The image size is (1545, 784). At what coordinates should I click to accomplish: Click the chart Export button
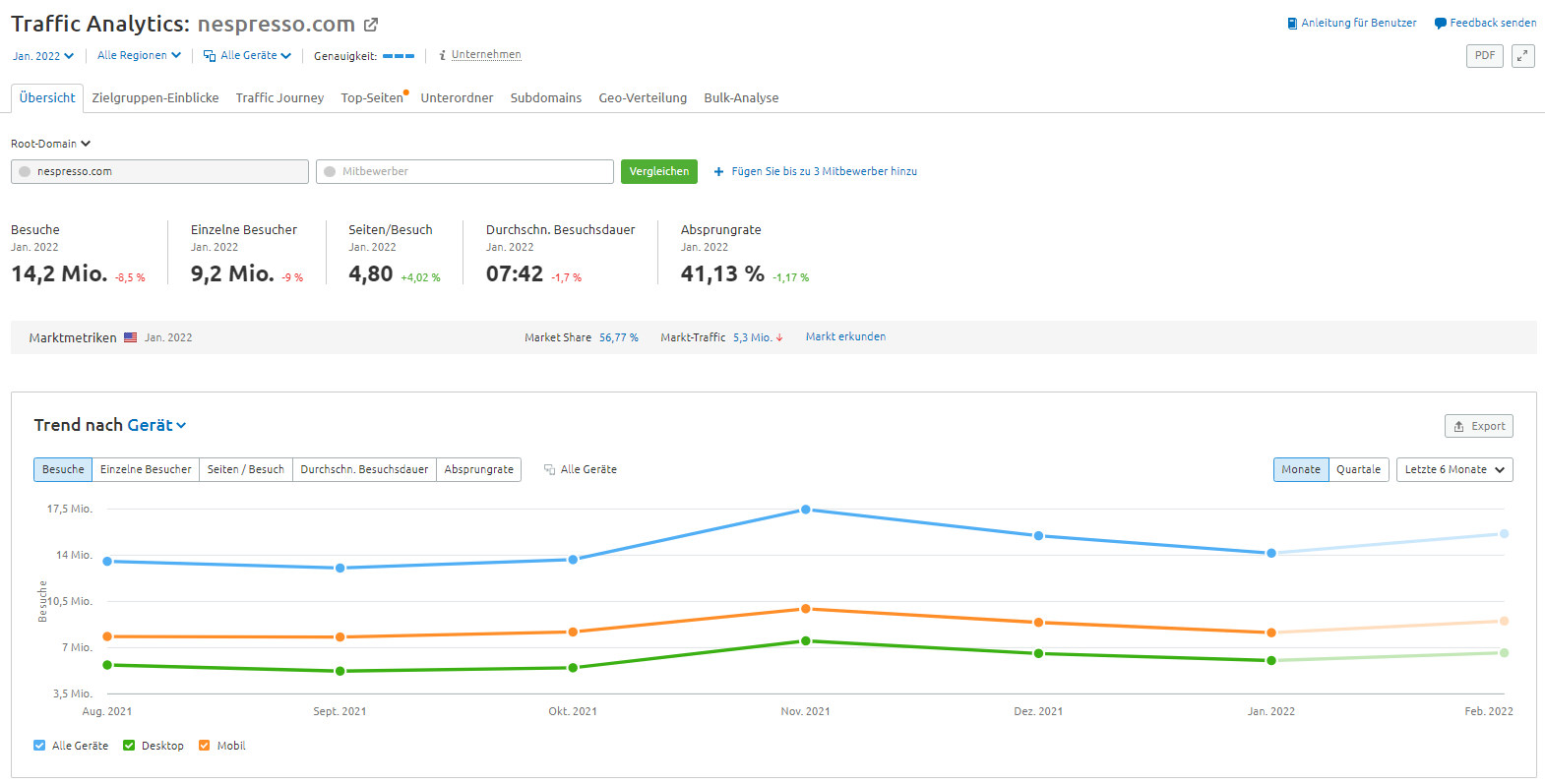pyautogui.click(x=1479, y=426)
